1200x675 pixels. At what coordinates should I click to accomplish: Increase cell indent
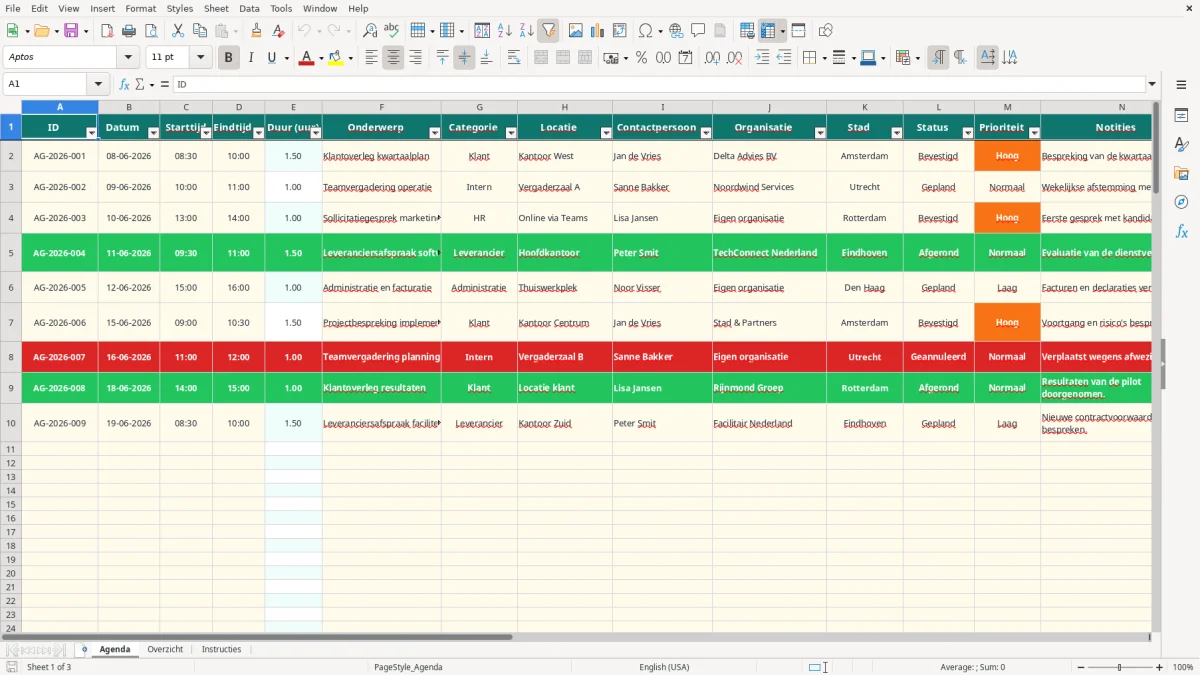[762, 58]
